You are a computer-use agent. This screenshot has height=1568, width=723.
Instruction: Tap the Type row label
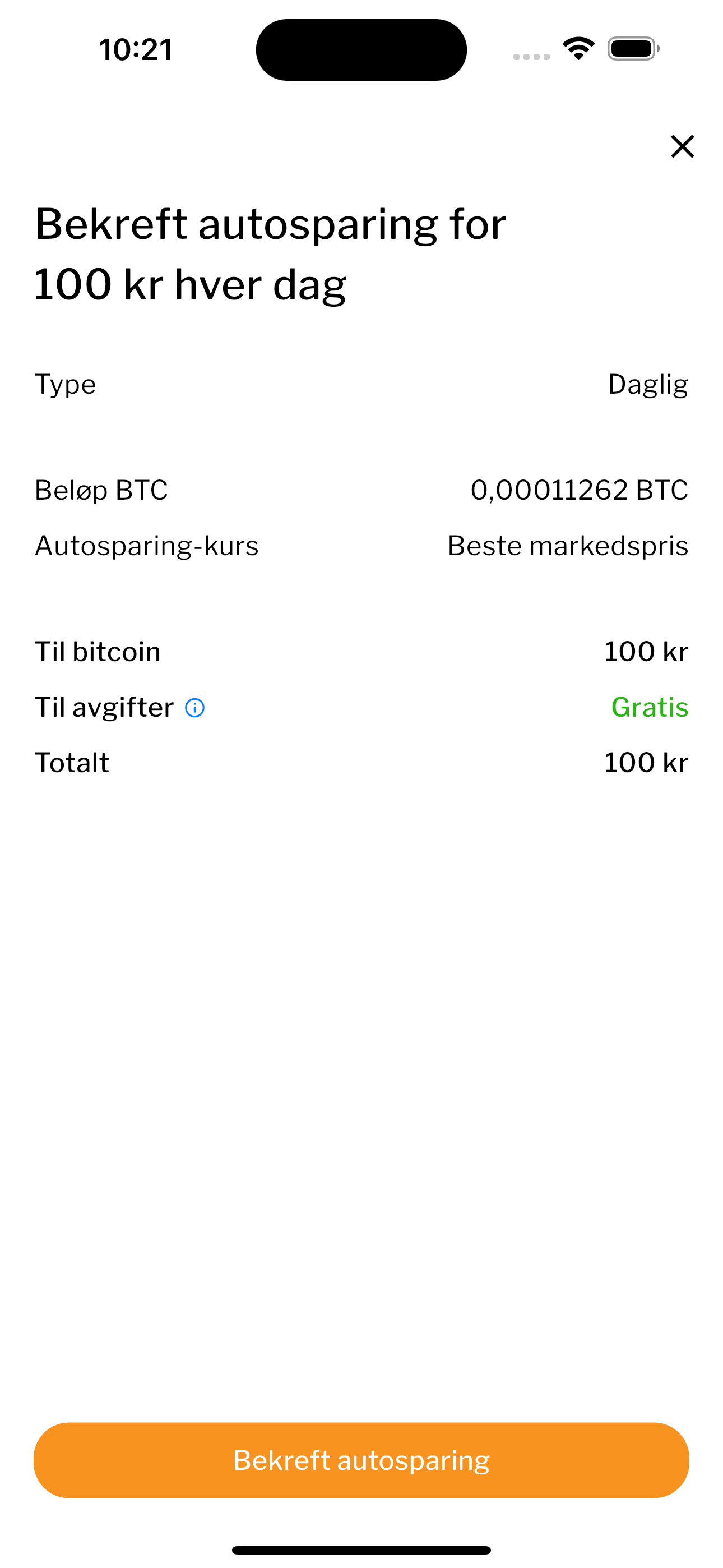(65, 385)
